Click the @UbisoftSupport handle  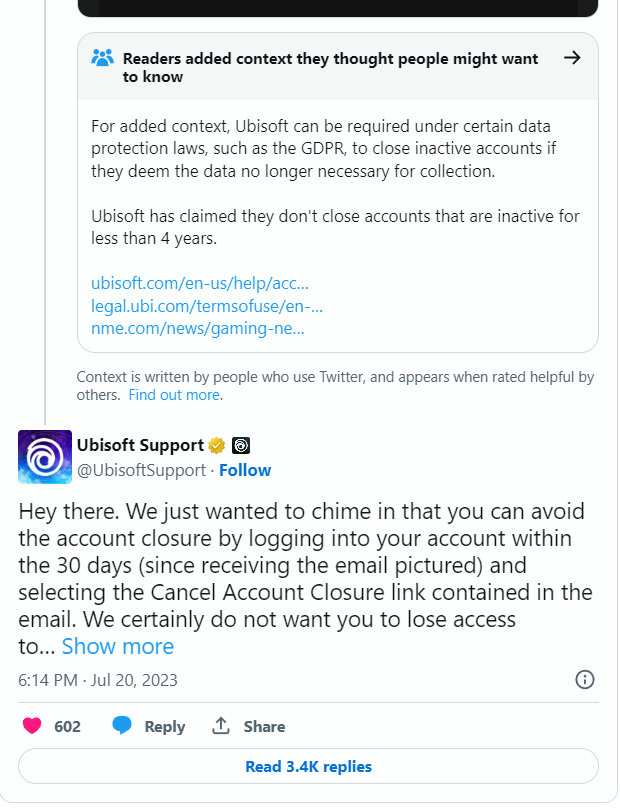(141, 470)
